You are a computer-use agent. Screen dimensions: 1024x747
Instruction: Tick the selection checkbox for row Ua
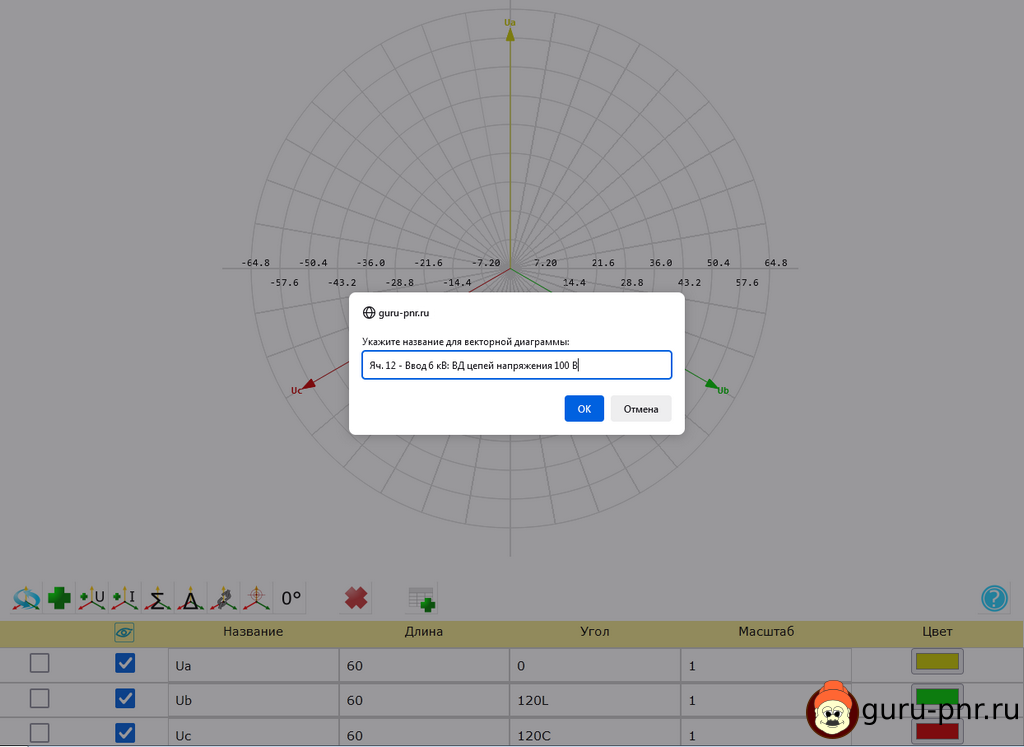39,663
